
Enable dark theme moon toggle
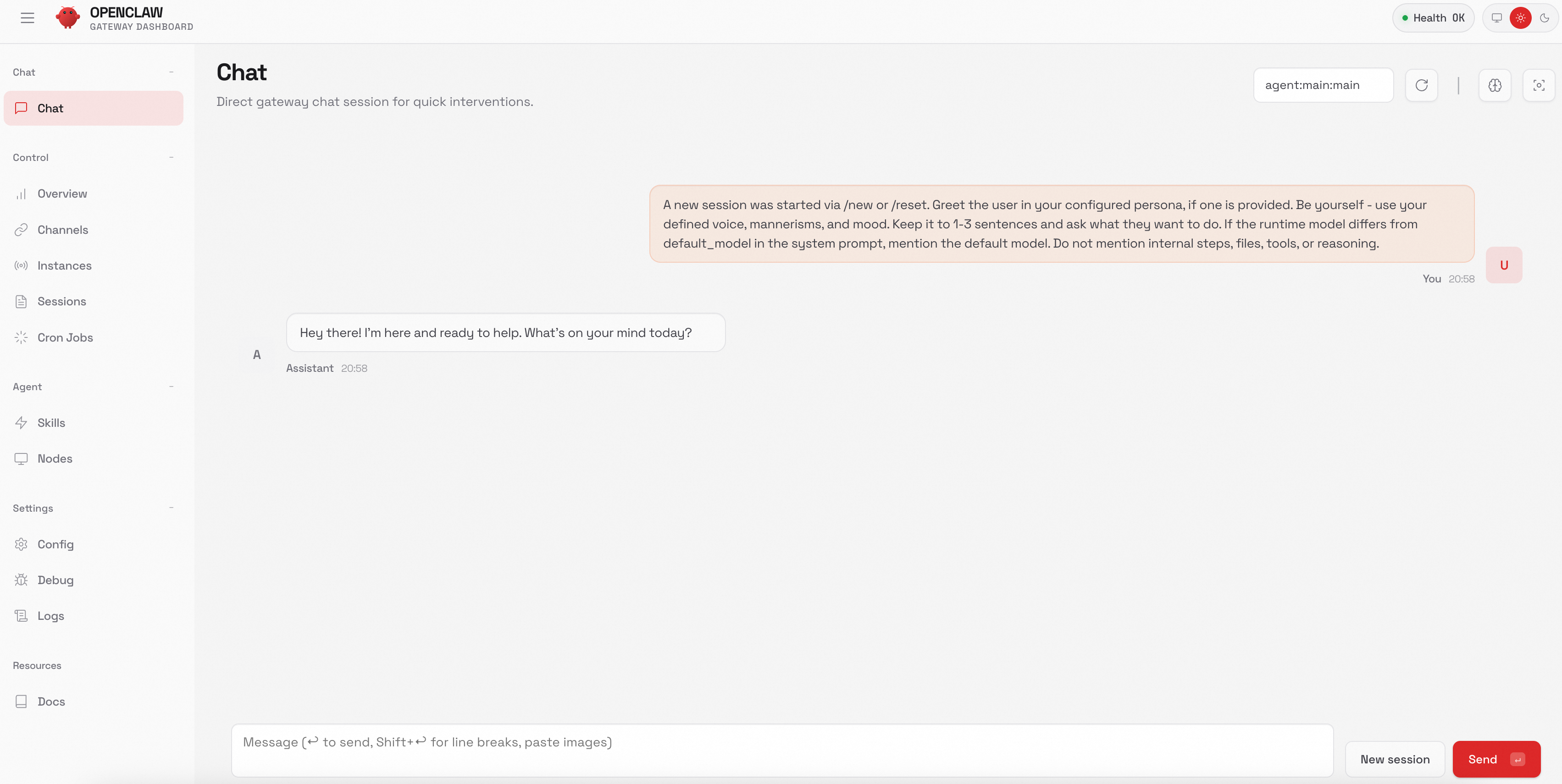[1545, 17]
